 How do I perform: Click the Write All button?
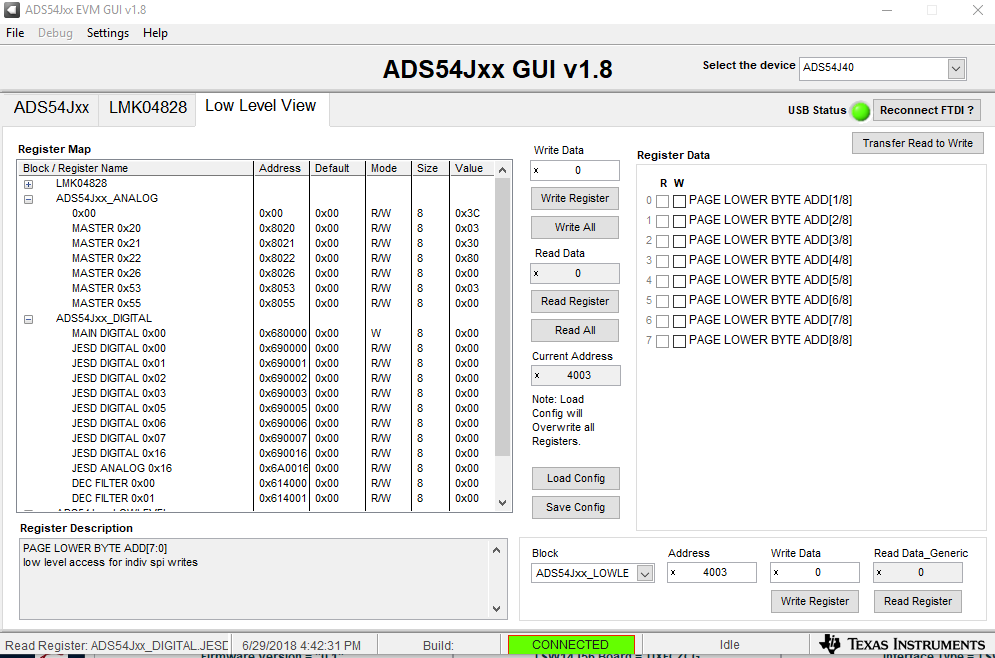coord(574,228)
